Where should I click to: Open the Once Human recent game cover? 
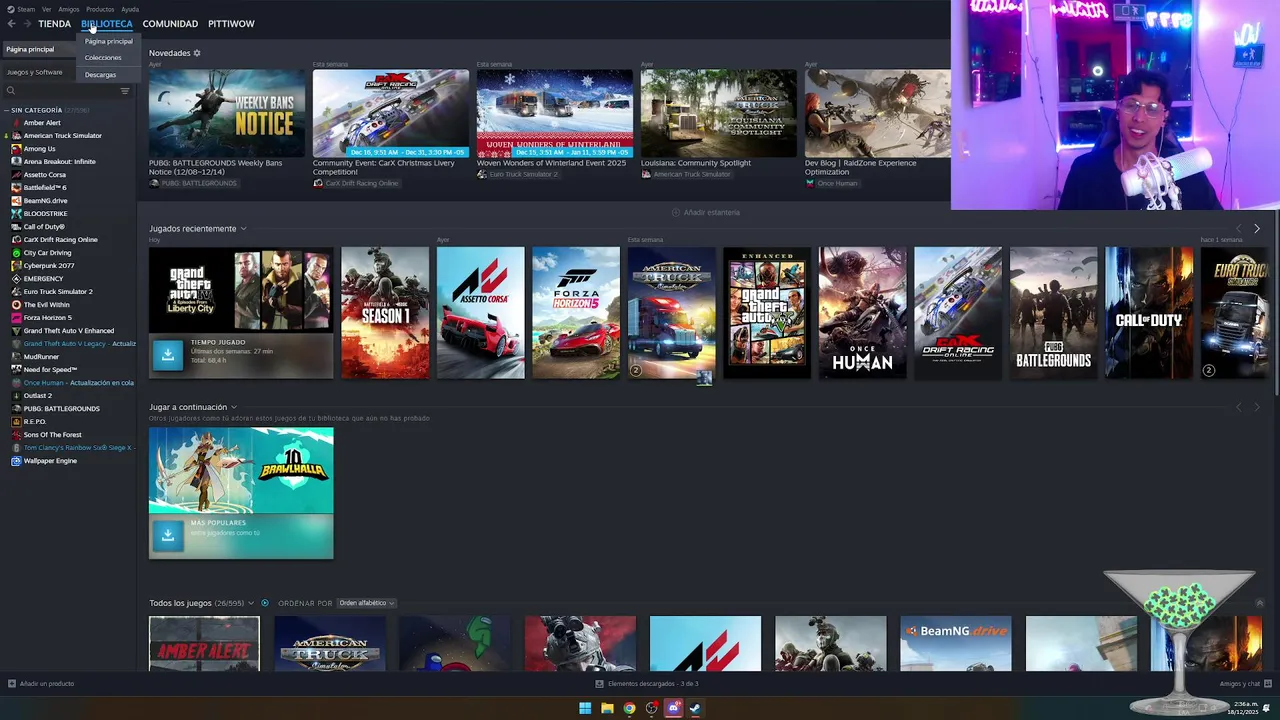tap(862, 313)
